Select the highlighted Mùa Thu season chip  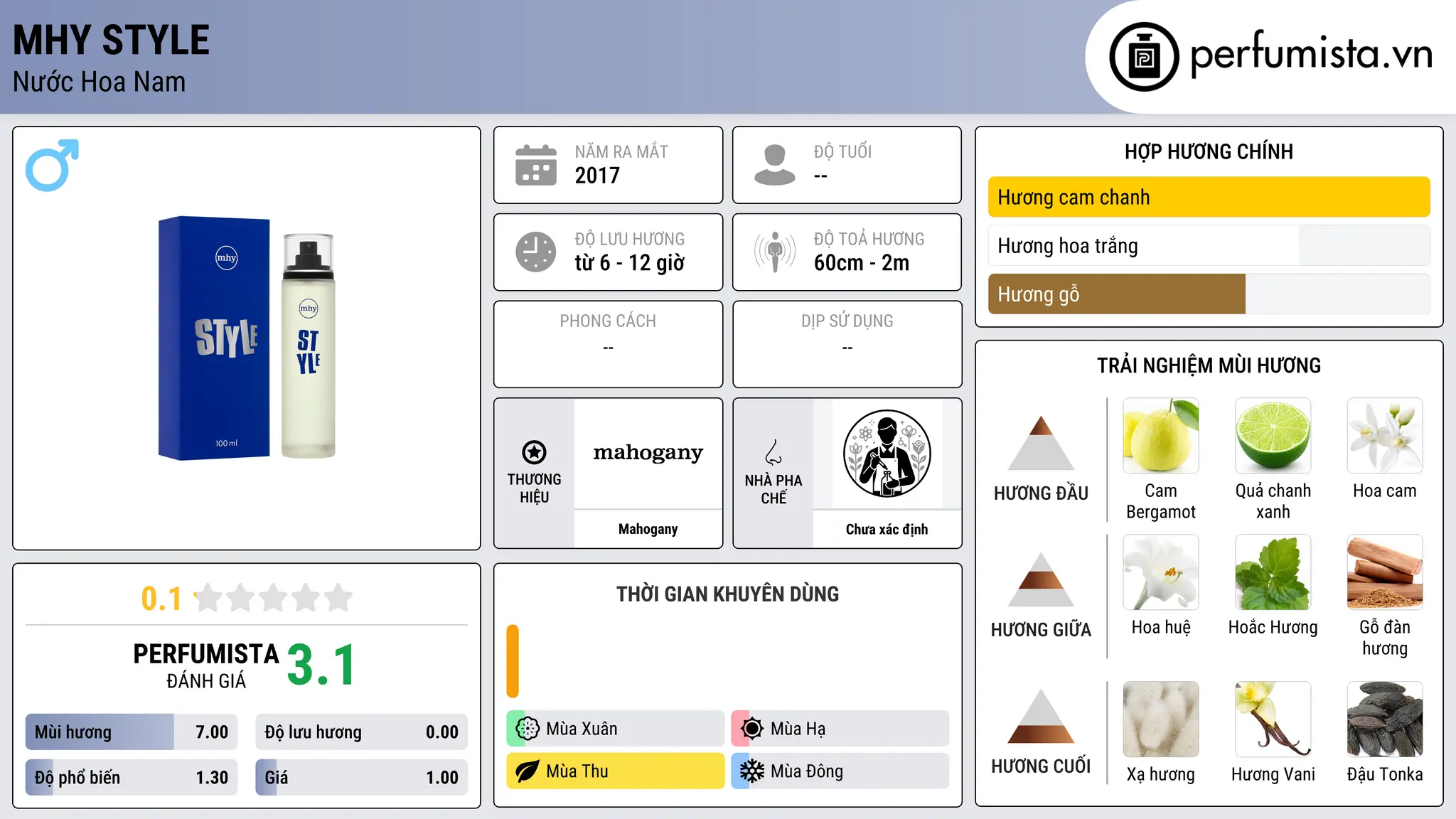(616, 771)
